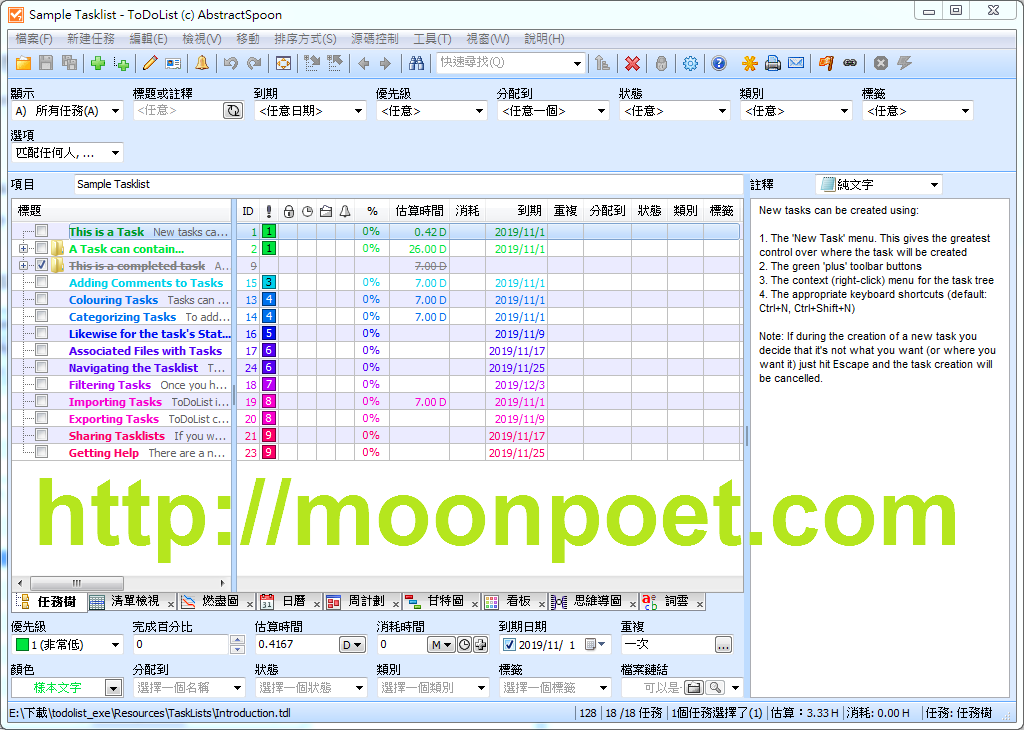1024x730 pixels.
Task: Click the red X delete icon
Action: (632, 63)
